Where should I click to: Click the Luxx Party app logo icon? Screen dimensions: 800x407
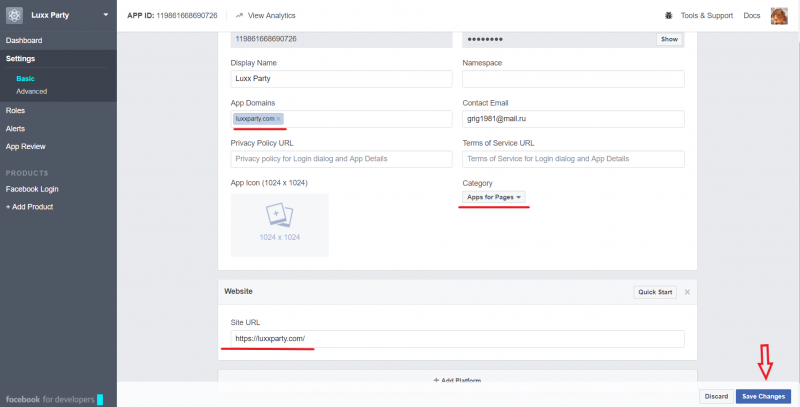click(x=14, y=15)
